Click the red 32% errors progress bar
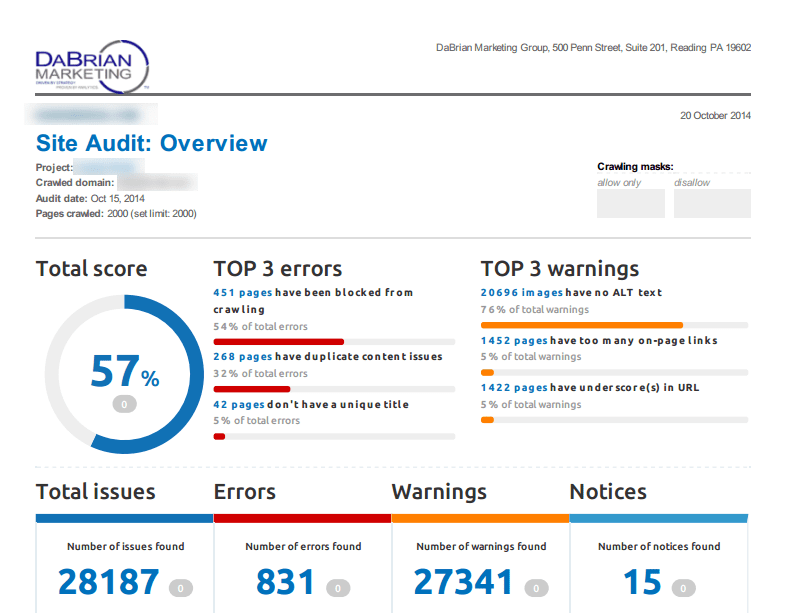This screenshot has width=787, height=613. tap(334, 389)
